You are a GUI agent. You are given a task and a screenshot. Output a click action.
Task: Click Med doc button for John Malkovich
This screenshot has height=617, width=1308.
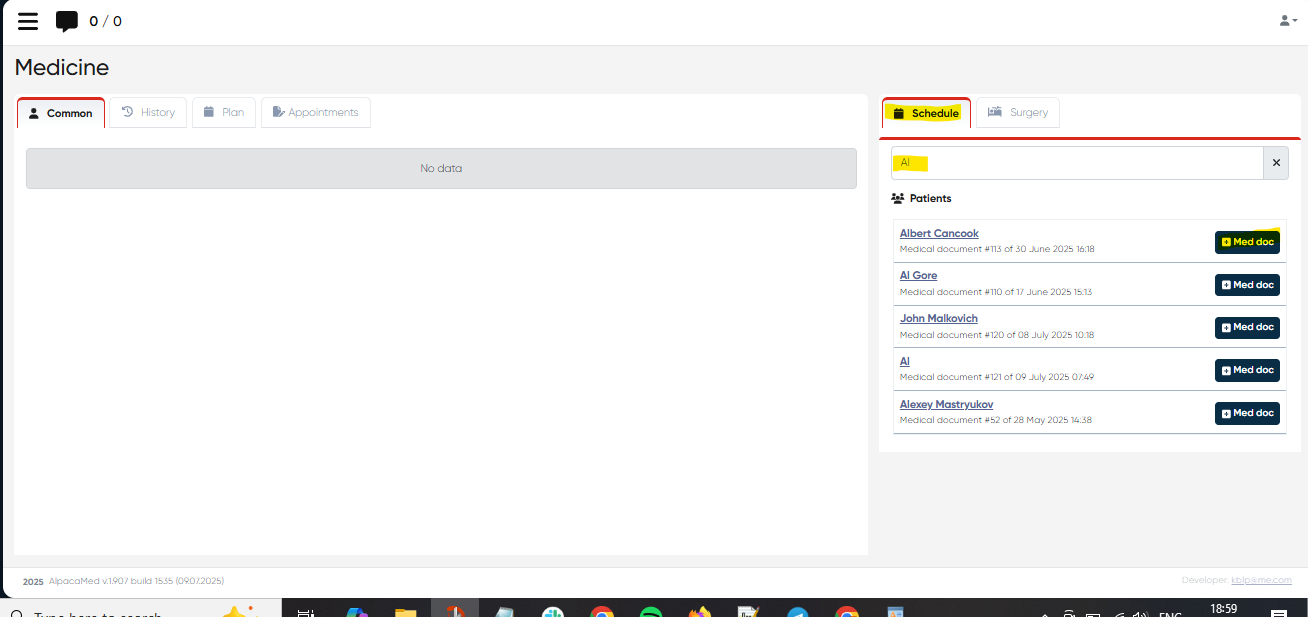click(x=1247, y=327)
